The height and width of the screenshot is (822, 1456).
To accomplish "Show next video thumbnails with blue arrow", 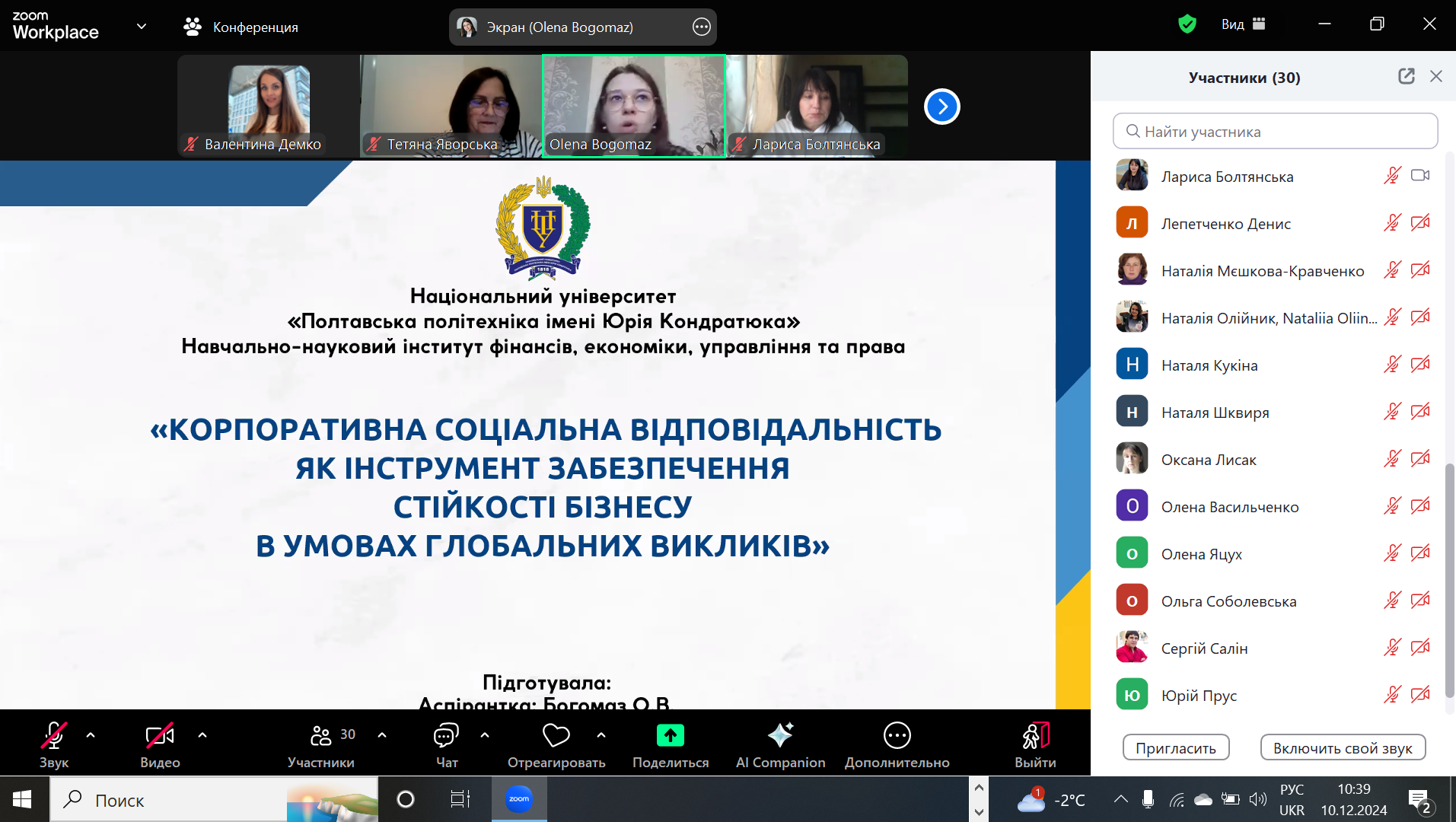I will coord(941,107).
